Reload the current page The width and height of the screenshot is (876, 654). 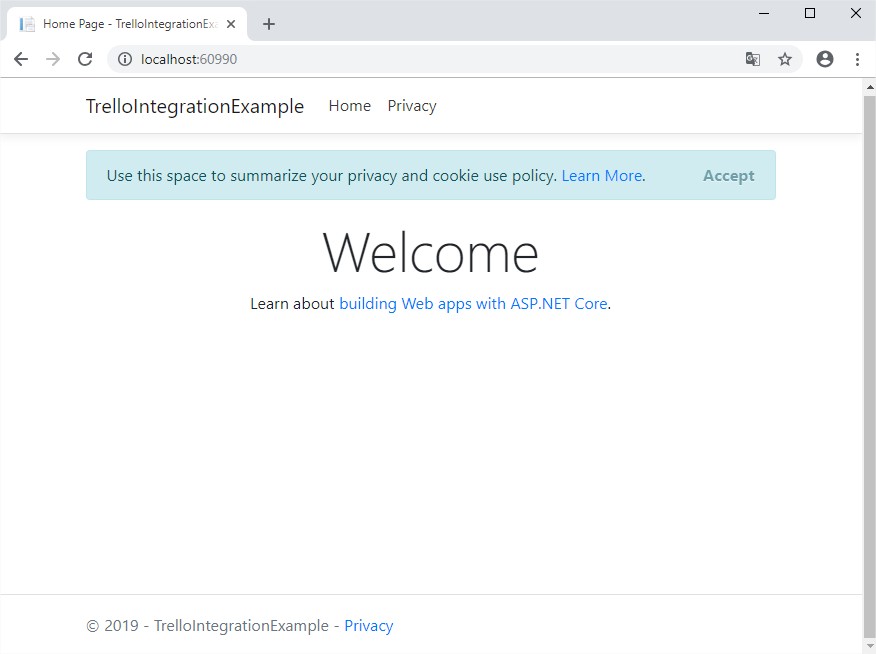85,59
